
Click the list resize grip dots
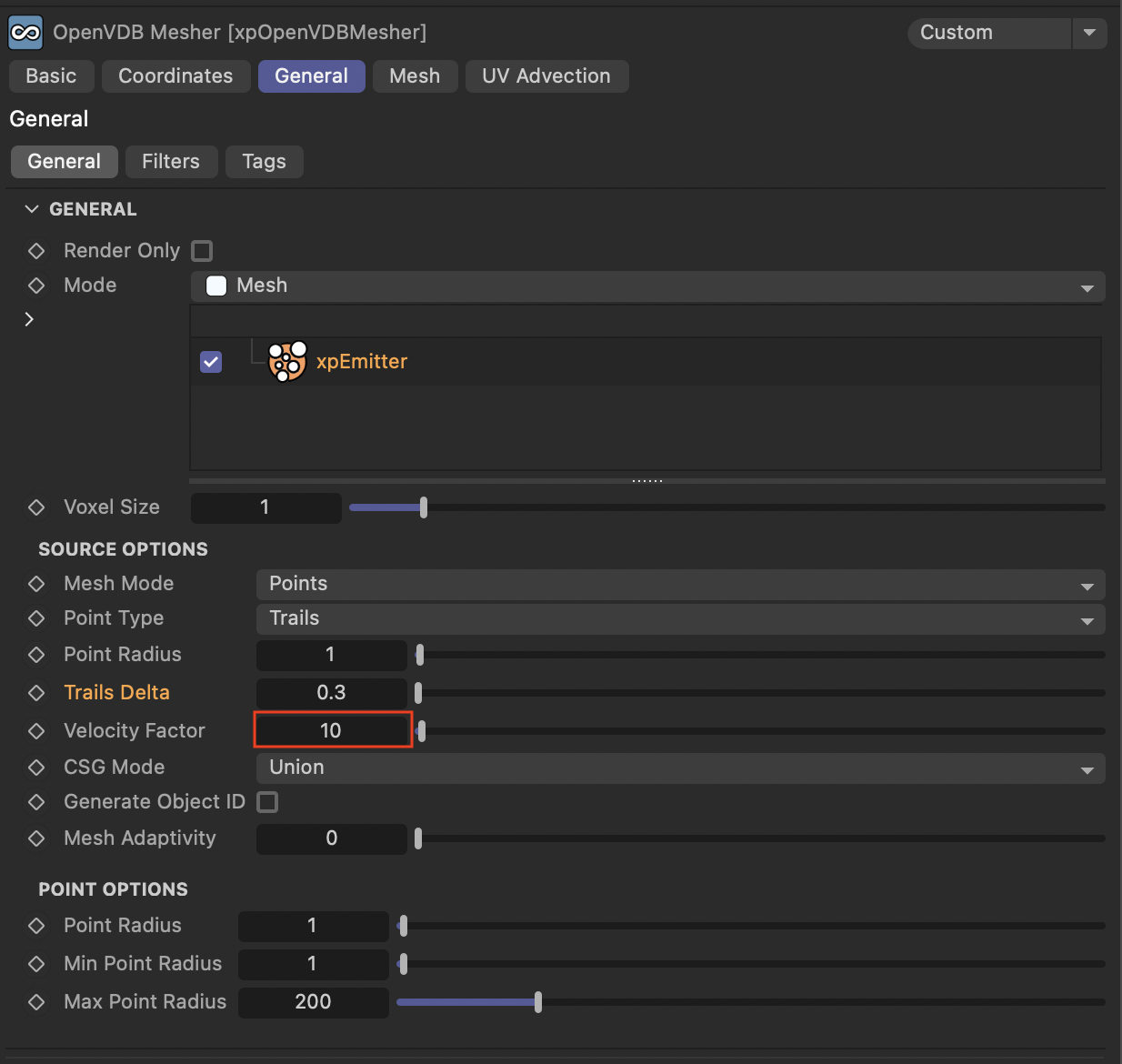[647, 480]
